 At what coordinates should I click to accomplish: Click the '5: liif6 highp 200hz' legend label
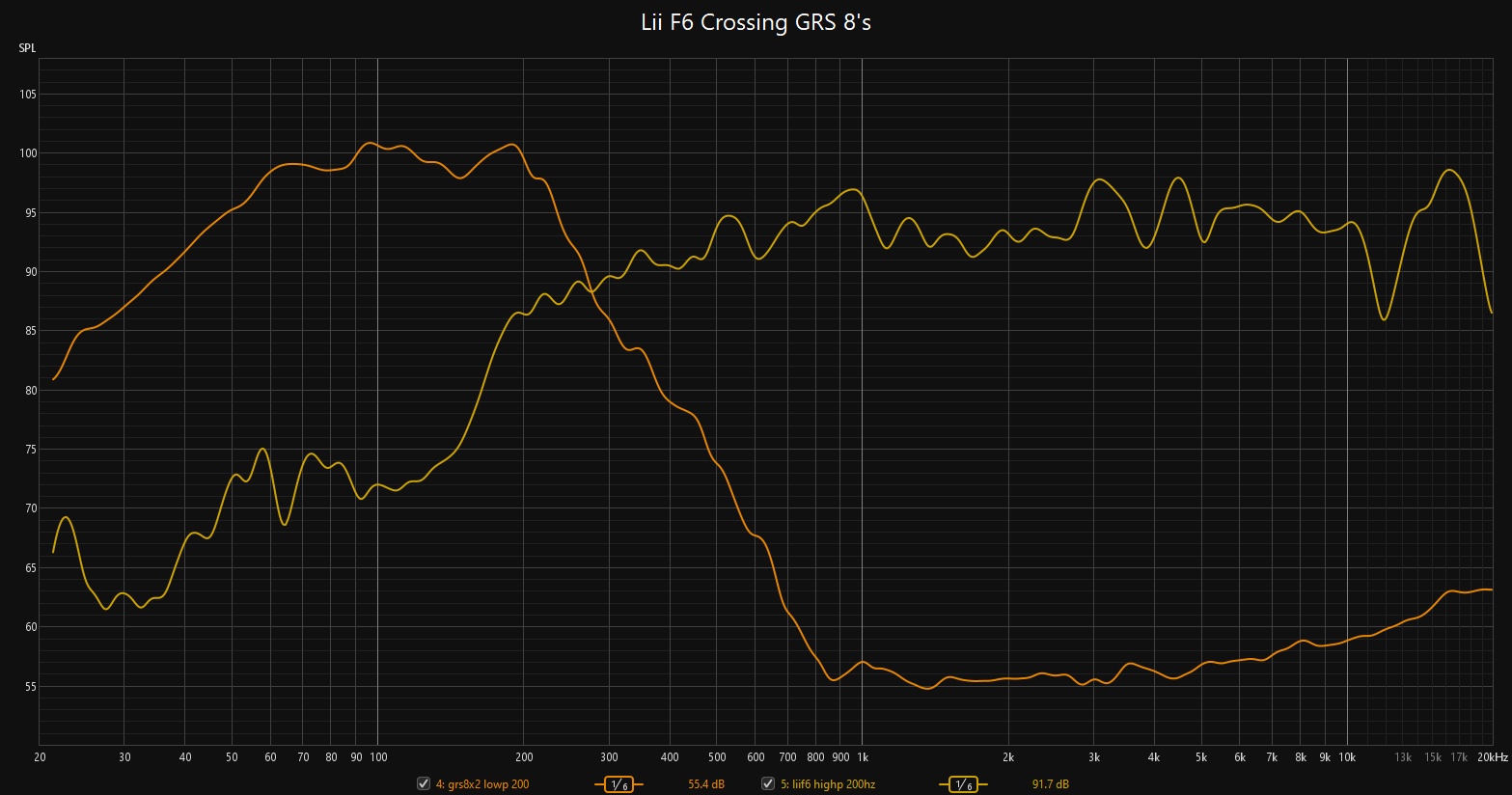click(x=828, y=784)
